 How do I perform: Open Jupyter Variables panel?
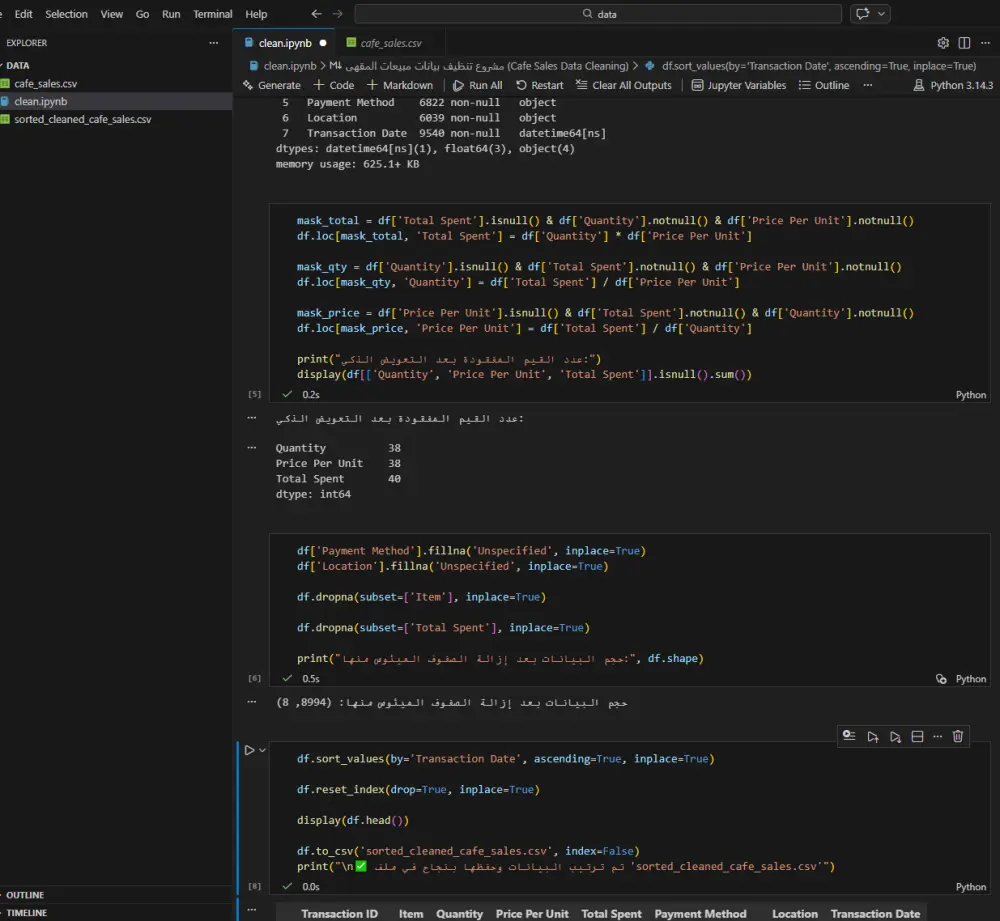[739, 85]
